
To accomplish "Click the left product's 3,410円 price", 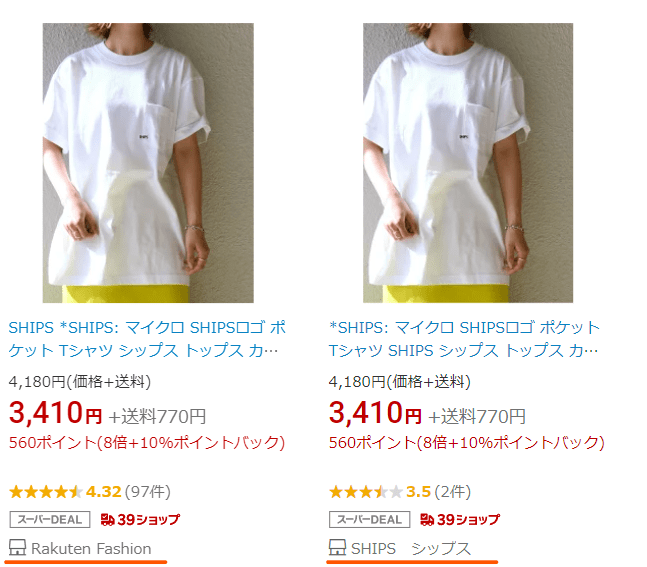I will click(x=55, y=413).
